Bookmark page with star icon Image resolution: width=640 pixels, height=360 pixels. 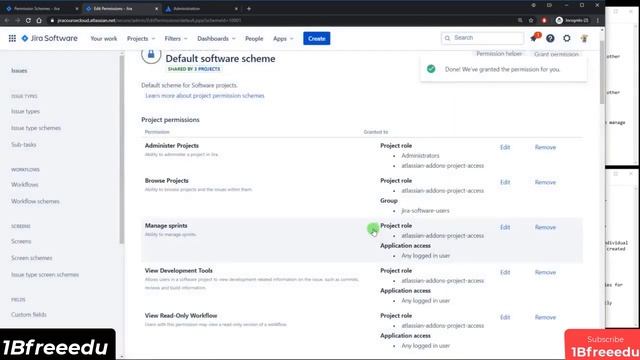[x=531, y=20]
